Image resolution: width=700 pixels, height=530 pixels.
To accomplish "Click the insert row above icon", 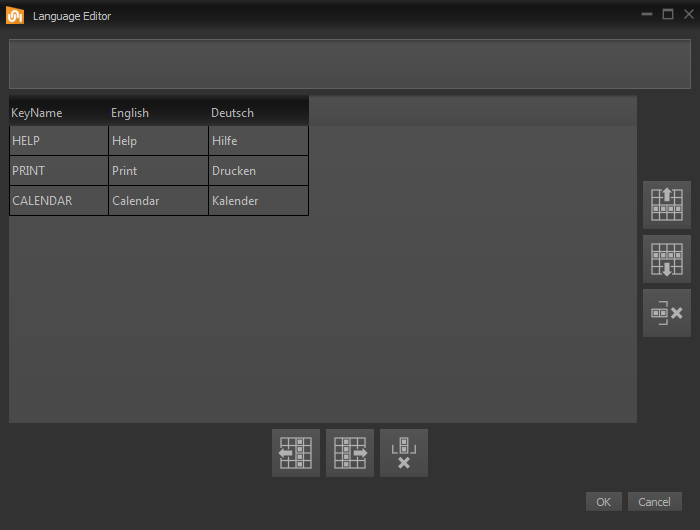I will coord(666,205).
